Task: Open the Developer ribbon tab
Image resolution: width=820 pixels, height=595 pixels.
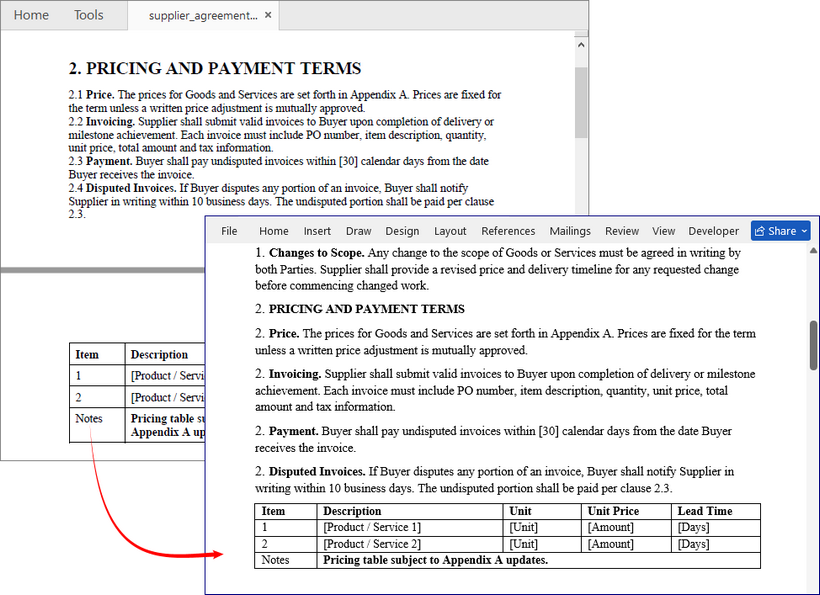Action: coord(713,231)
